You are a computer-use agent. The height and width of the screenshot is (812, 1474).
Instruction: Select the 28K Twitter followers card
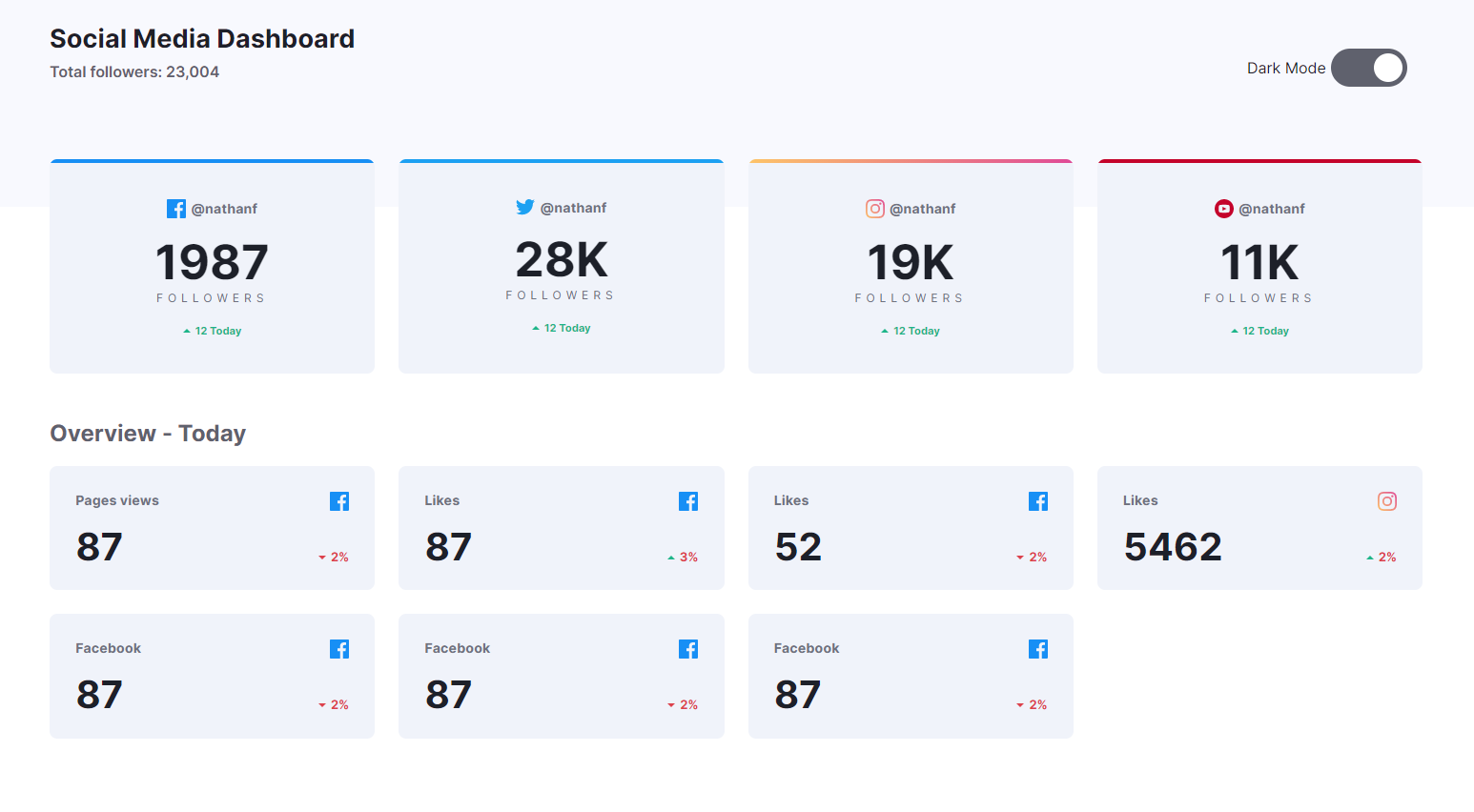pyautogui.click(x=562, y=267)
